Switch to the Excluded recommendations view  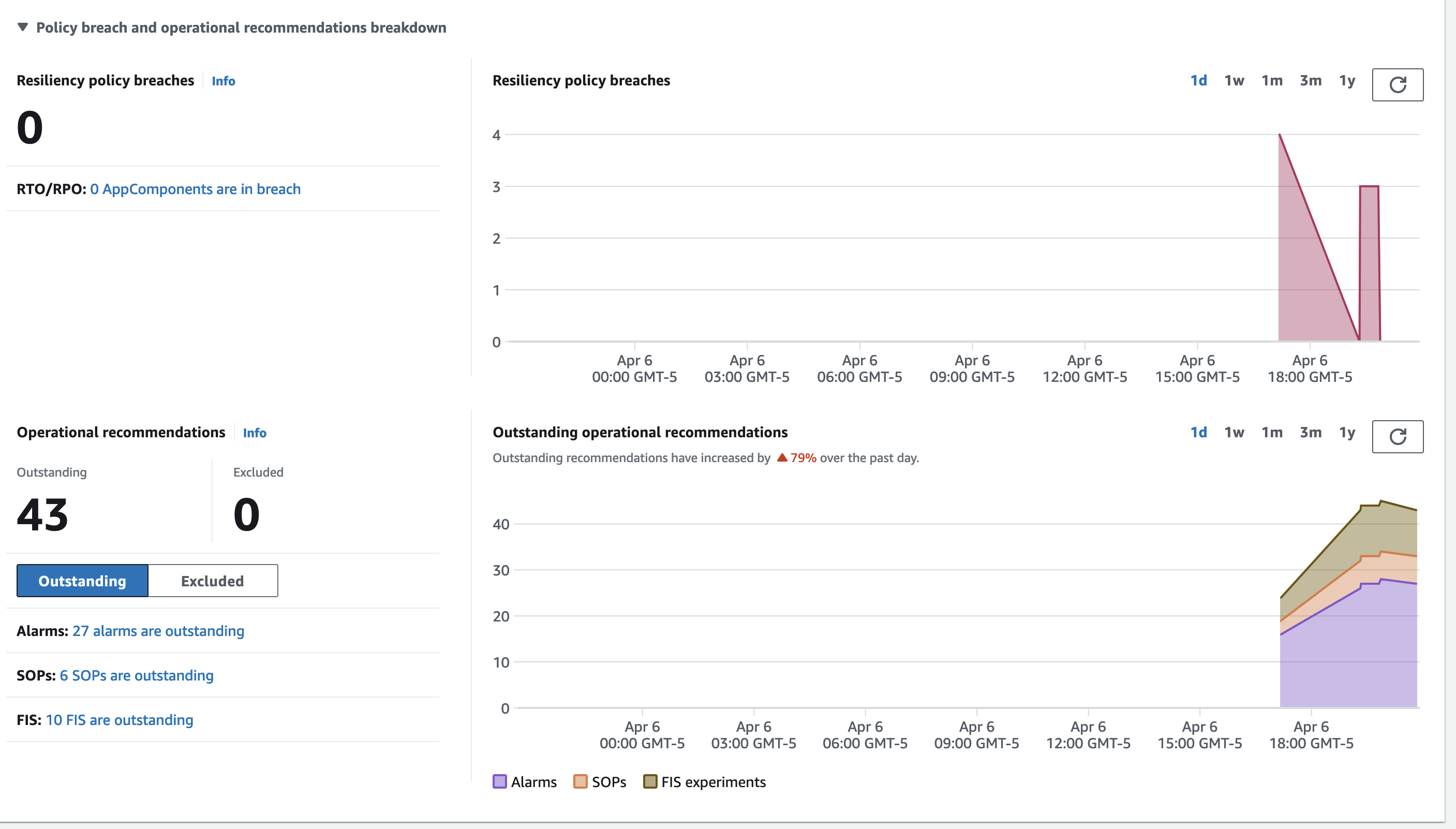[x=212, y=581]
